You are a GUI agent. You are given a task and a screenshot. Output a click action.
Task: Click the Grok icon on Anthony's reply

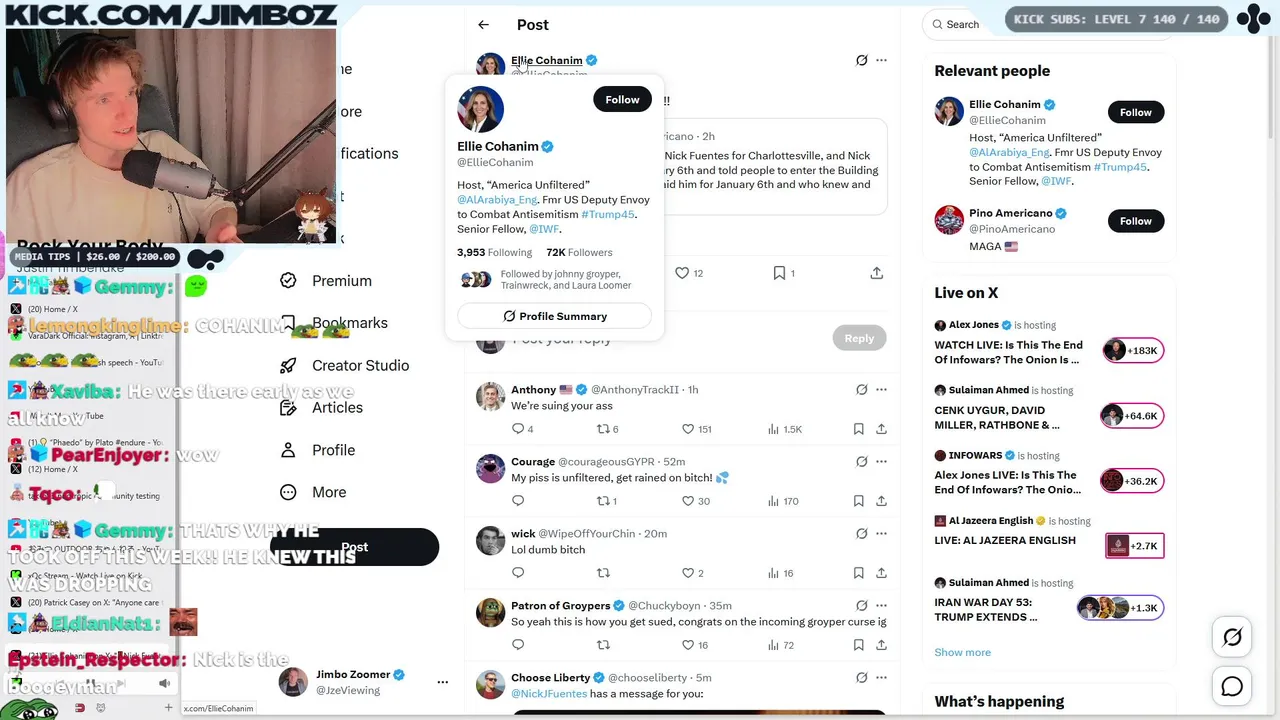tap(861, 389)
